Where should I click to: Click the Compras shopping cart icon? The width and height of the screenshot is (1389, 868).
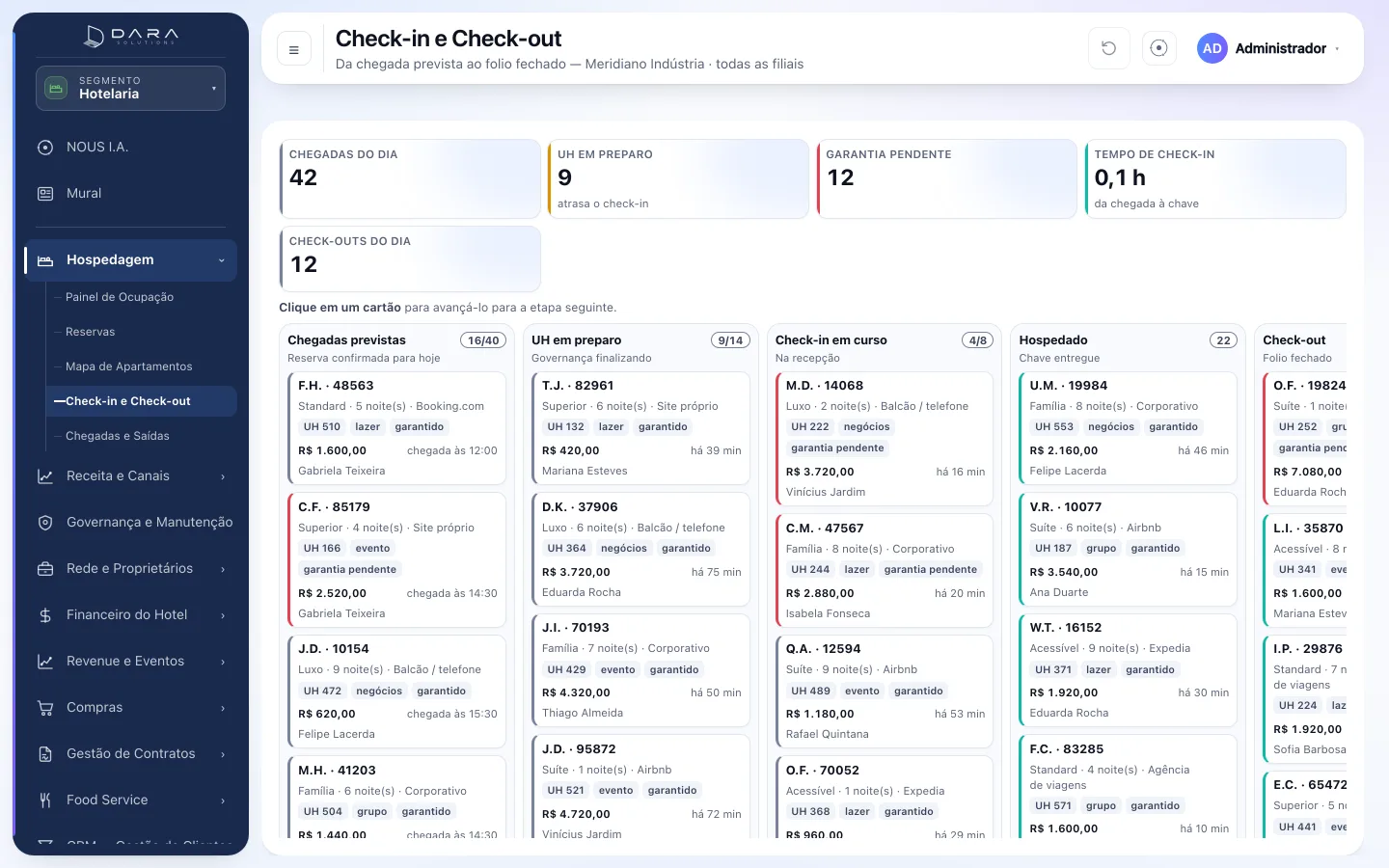point(45,708)
